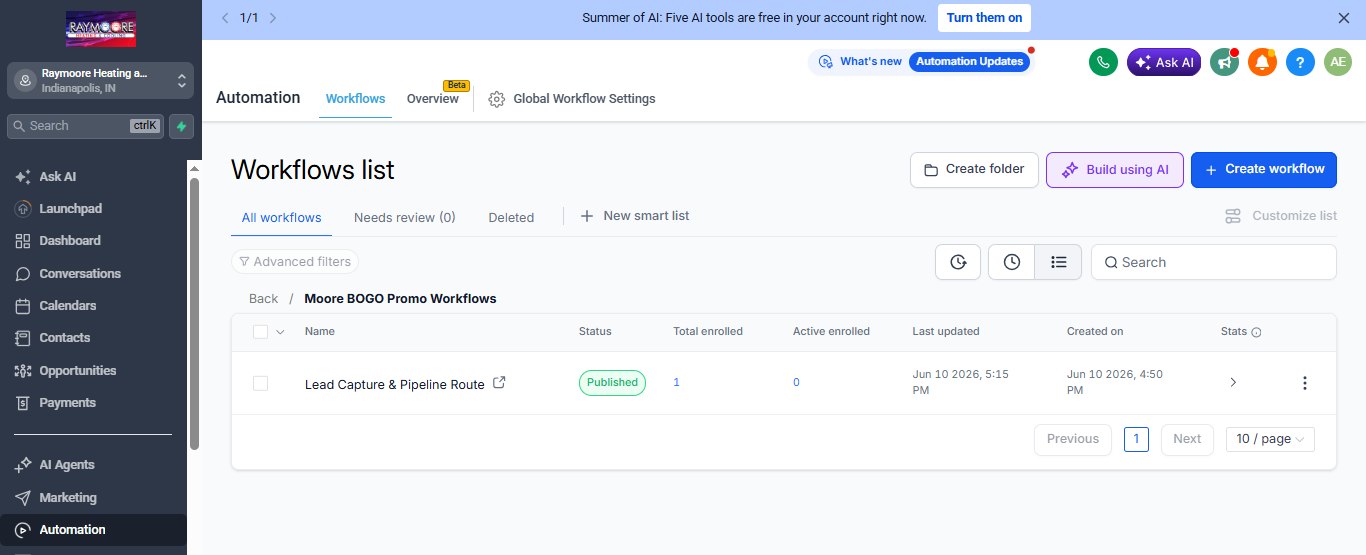Click Back in the folder breadcrumb

click(264, 299)
